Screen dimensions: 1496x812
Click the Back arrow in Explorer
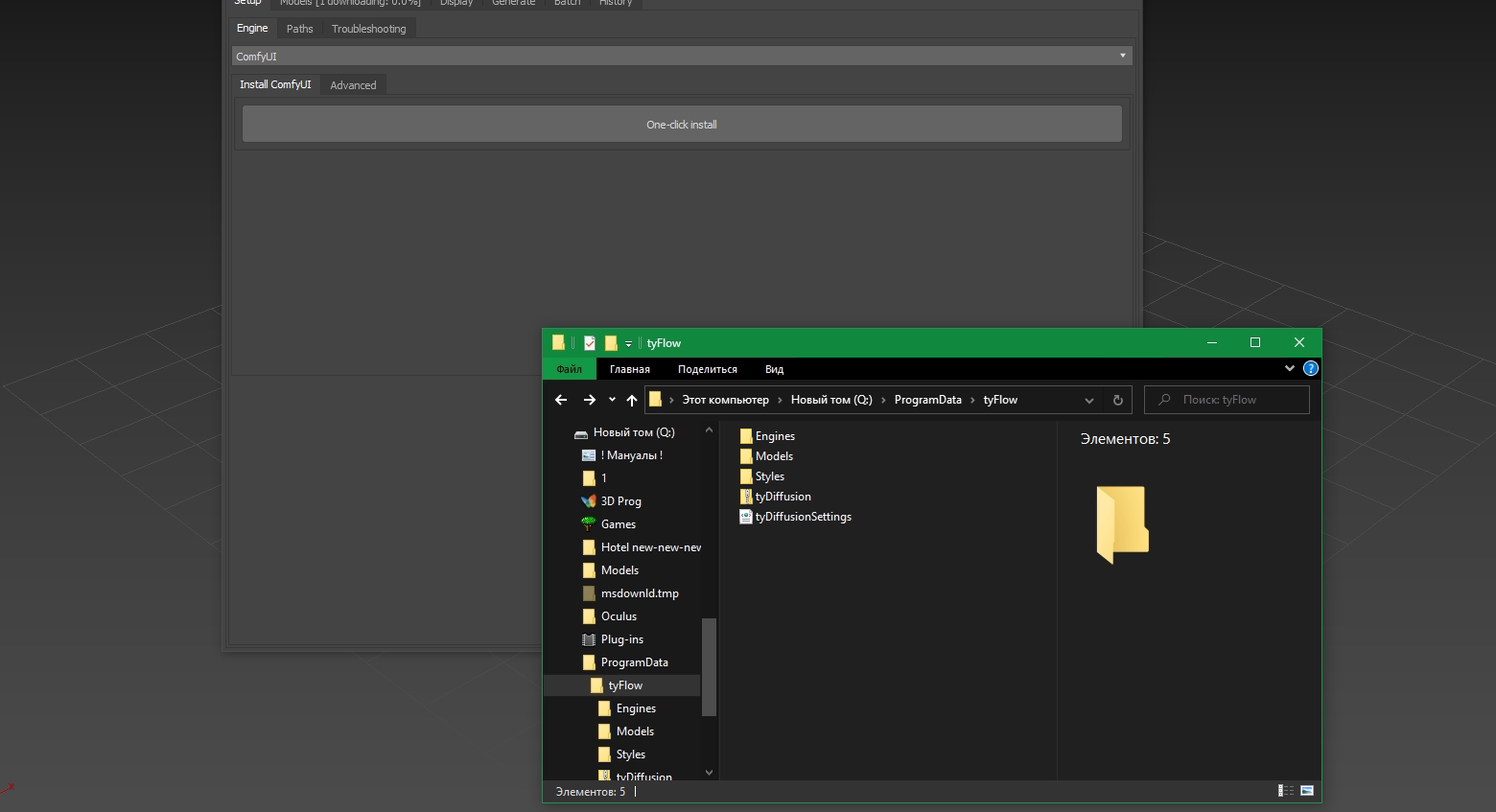(x=561, y=400)
